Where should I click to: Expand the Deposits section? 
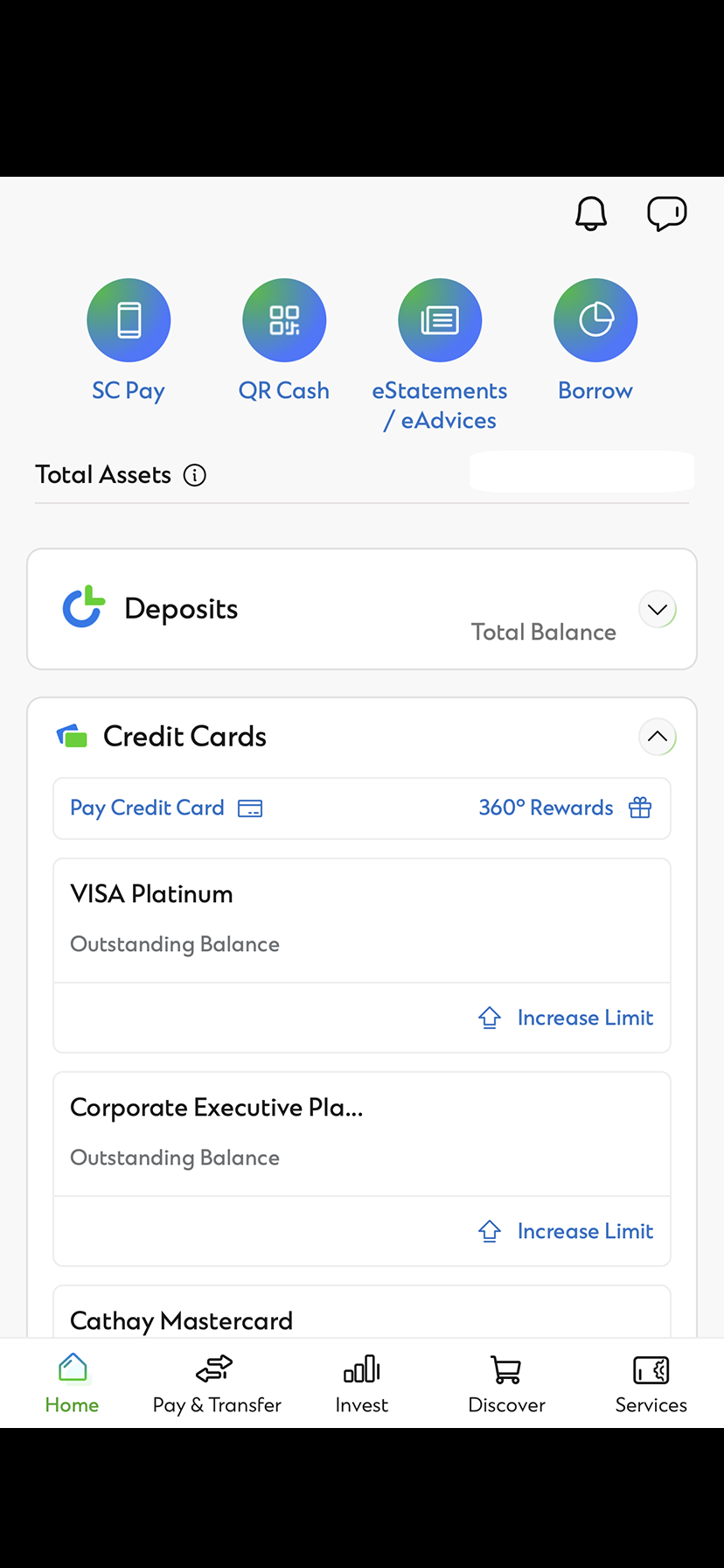(x=658, y=609)
